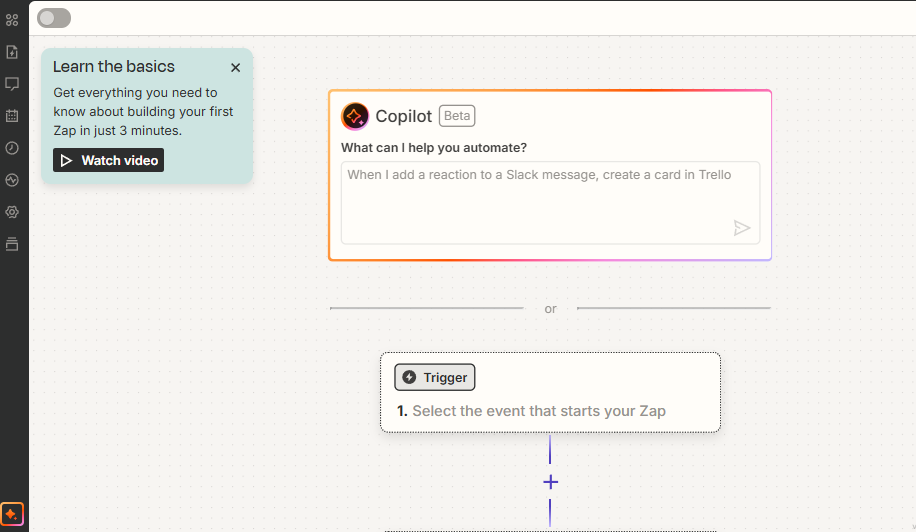
Task: Click the send arrow in Copilot box
Action: pyautogui.click(x=741, y=228)
